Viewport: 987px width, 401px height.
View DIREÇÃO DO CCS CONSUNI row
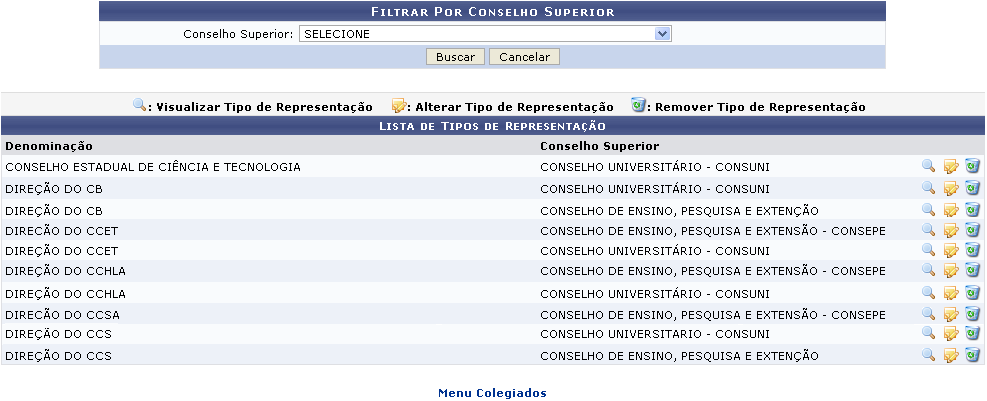point(928,332)
